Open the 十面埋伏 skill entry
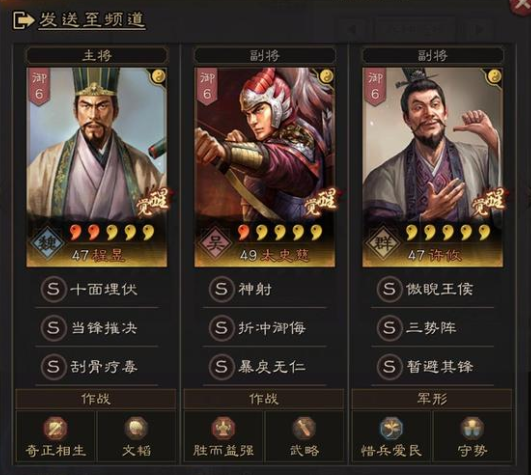The image size is (531, 475). click(x=97, y=289)
